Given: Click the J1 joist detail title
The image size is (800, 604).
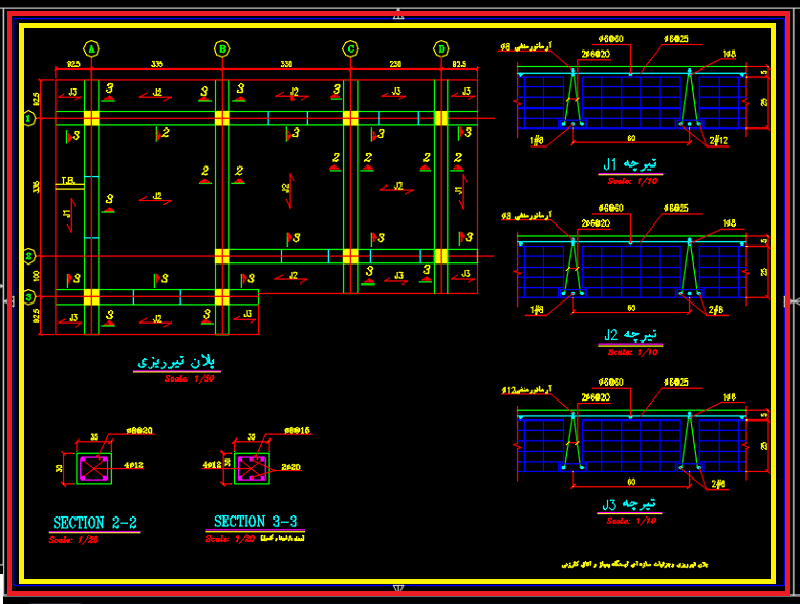Looking at the screenshot, I should 630,164.
